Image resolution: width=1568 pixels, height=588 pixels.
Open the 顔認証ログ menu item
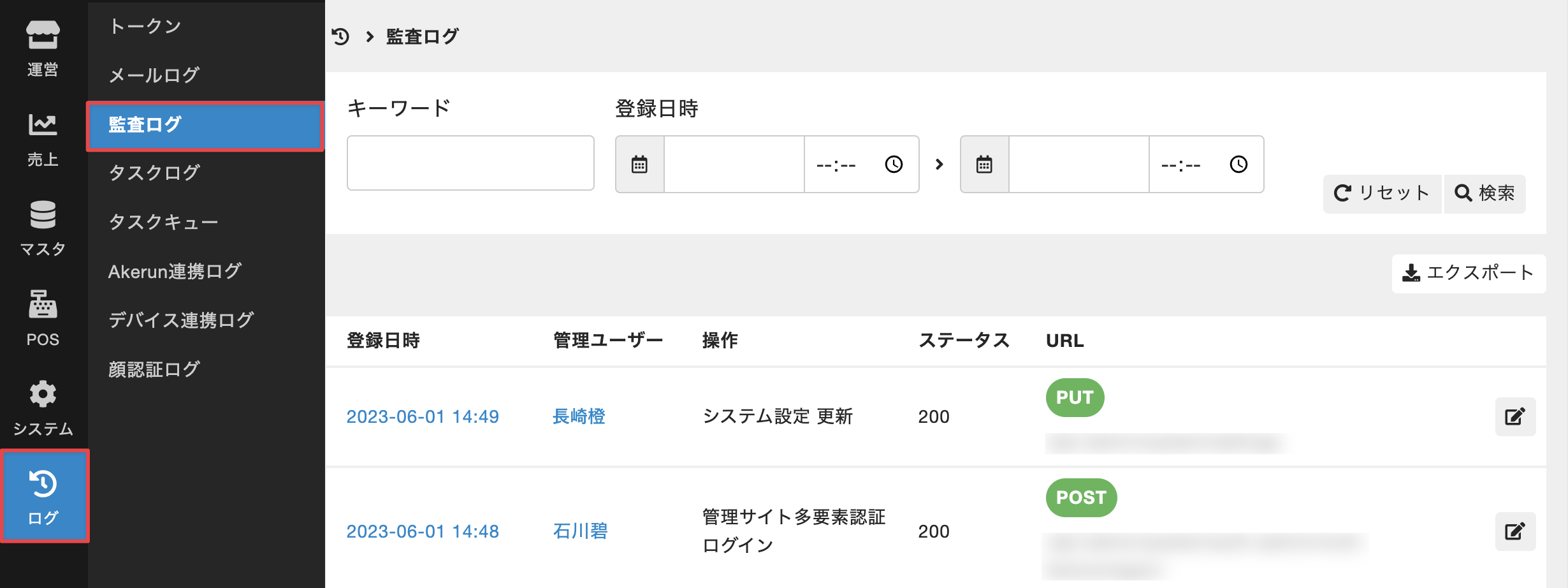tap(154, 369)
